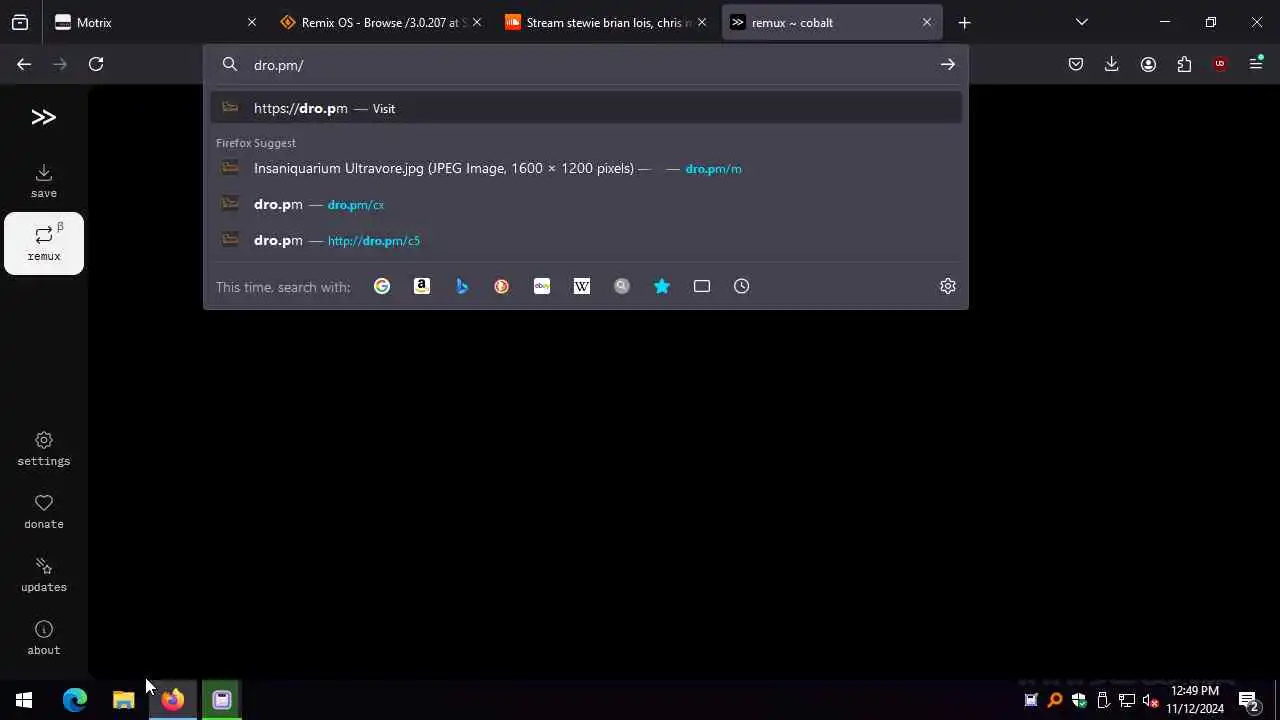This screenshot has width=1280, height=720.
Task: Open the Windows Start menu
Action: click(x=24, y=700)
